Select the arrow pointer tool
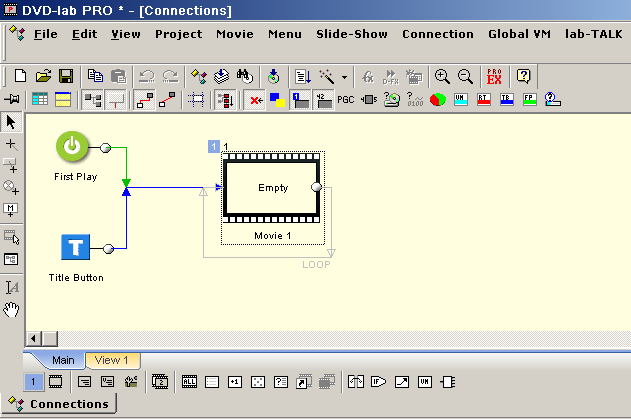 (11, 122)
